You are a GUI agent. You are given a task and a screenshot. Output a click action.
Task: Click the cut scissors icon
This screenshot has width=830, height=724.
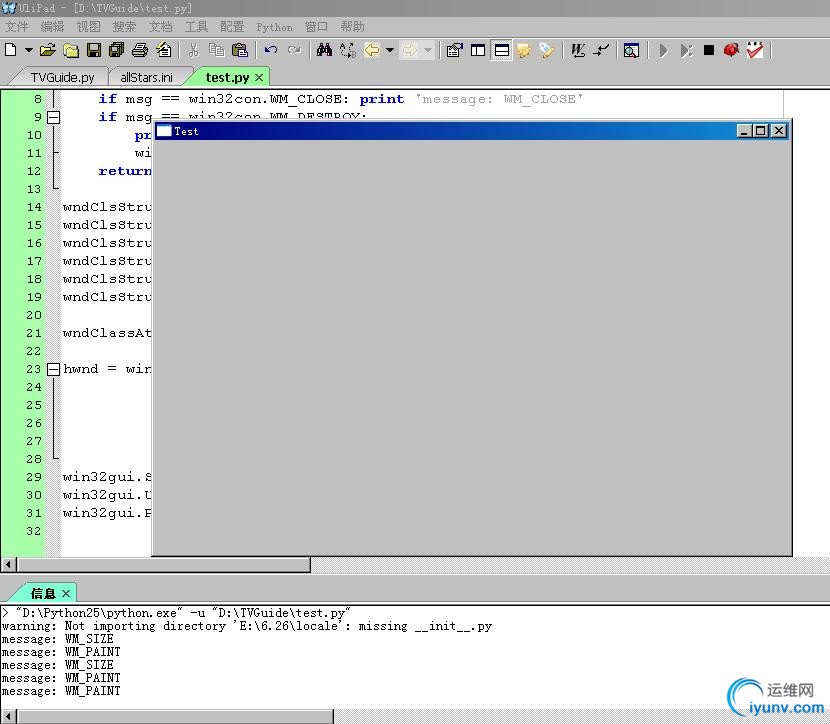click(193, 50)
